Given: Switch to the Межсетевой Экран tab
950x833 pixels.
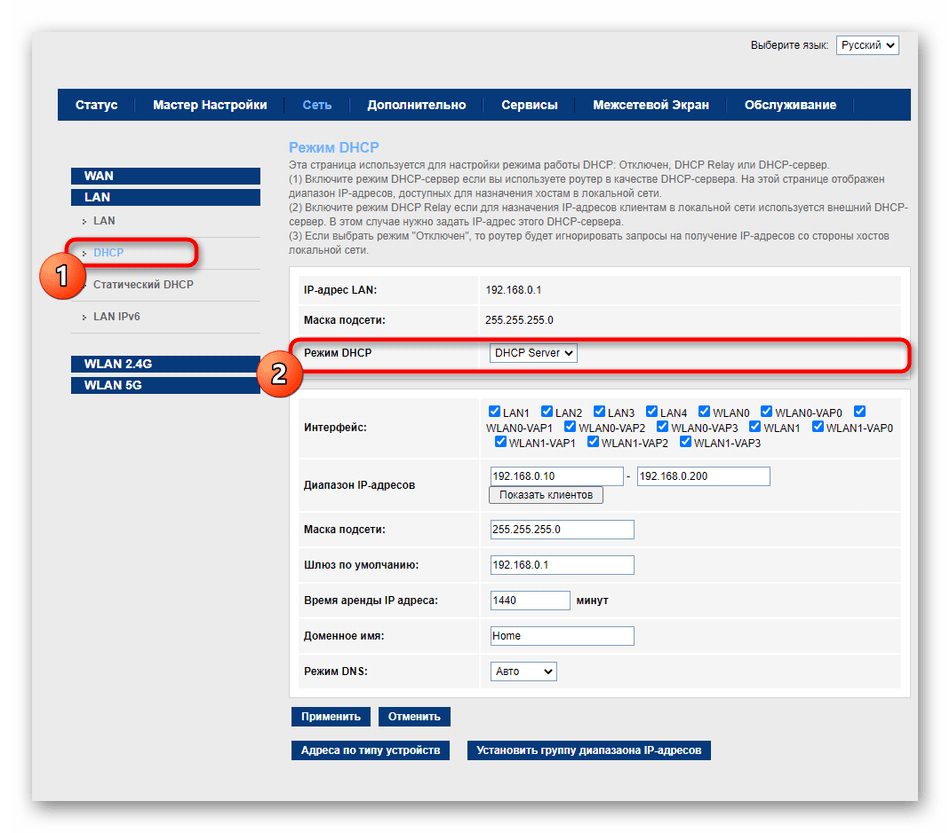Looking at the screenshot, I should pyautogui.click(x=650, y=105).
